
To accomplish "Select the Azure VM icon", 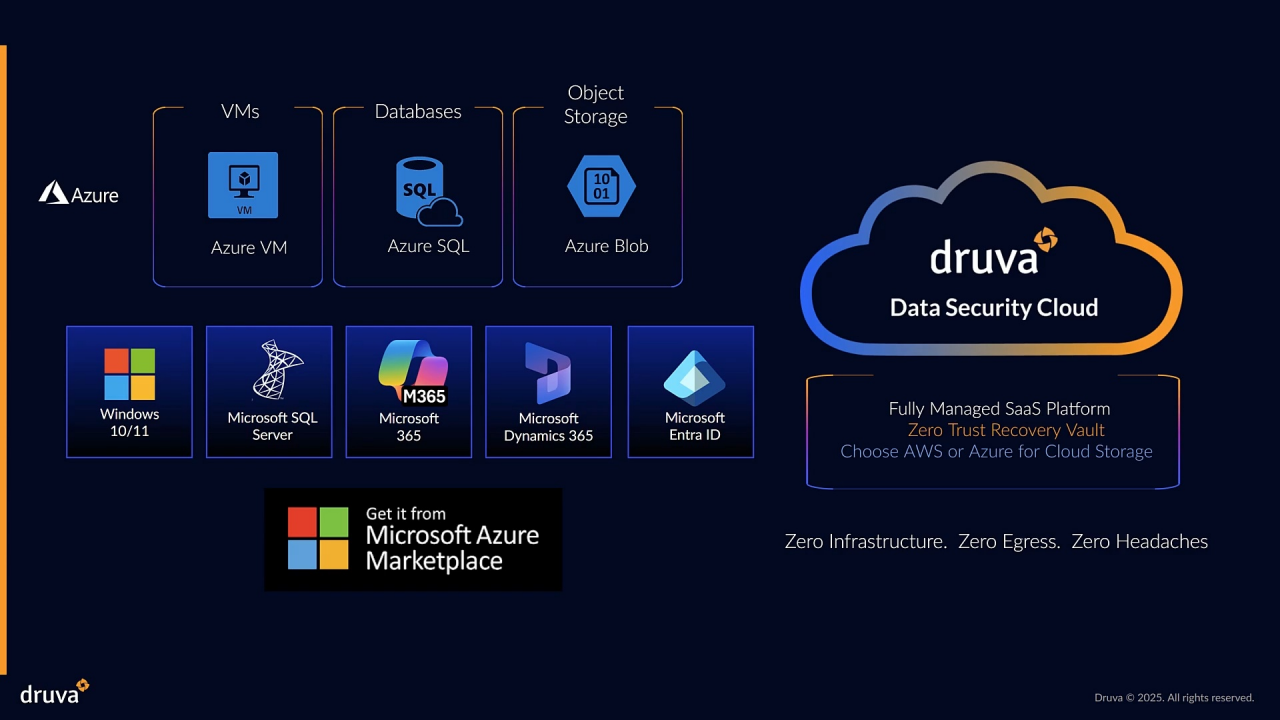I will [242, 184].
